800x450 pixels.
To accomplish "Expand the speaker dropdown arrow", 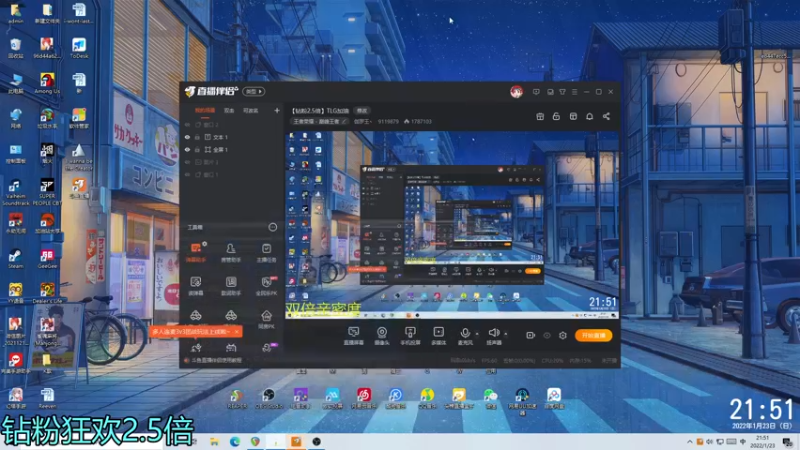I will pos(506,334).
